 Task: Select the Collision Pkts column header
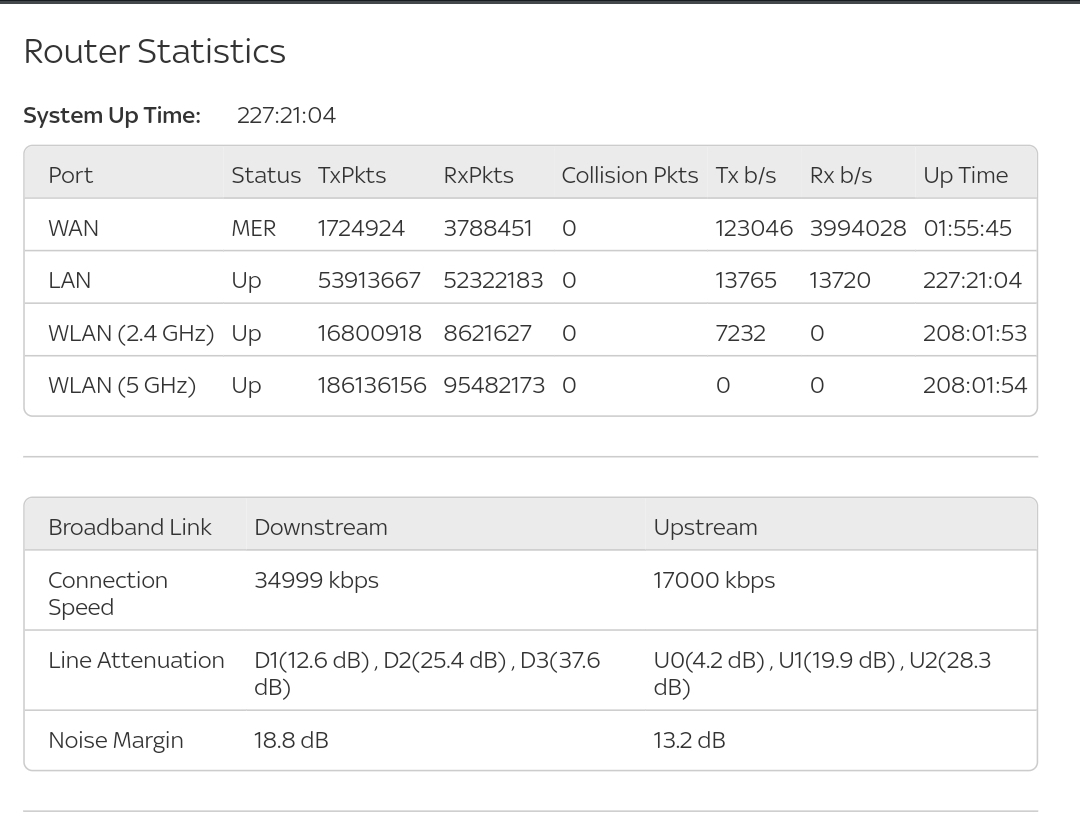point(629,175)
